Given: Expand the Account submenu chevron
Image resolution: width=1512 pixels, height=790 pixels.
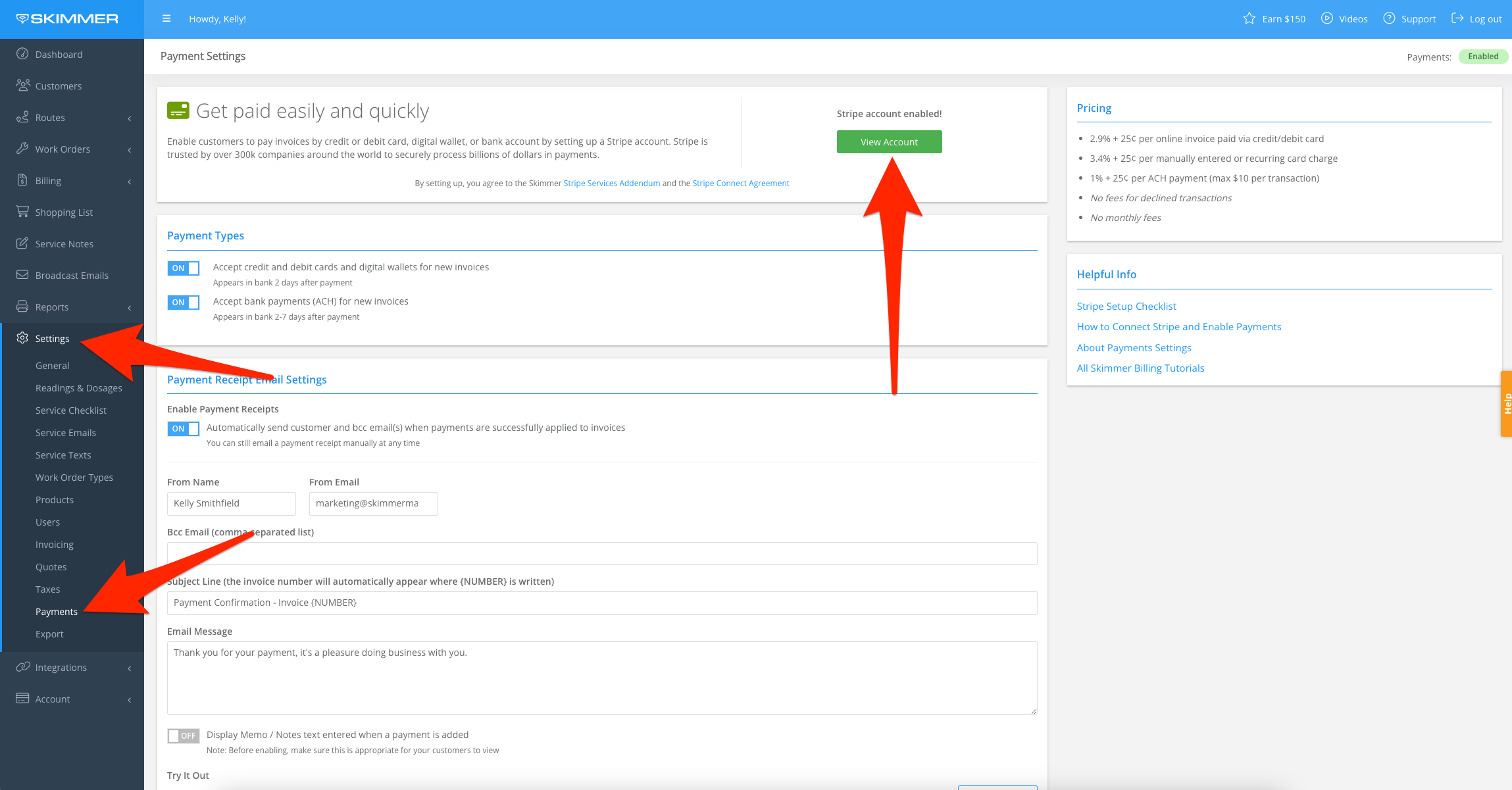Looking at the screenshot, I should [x=130, y=700].
